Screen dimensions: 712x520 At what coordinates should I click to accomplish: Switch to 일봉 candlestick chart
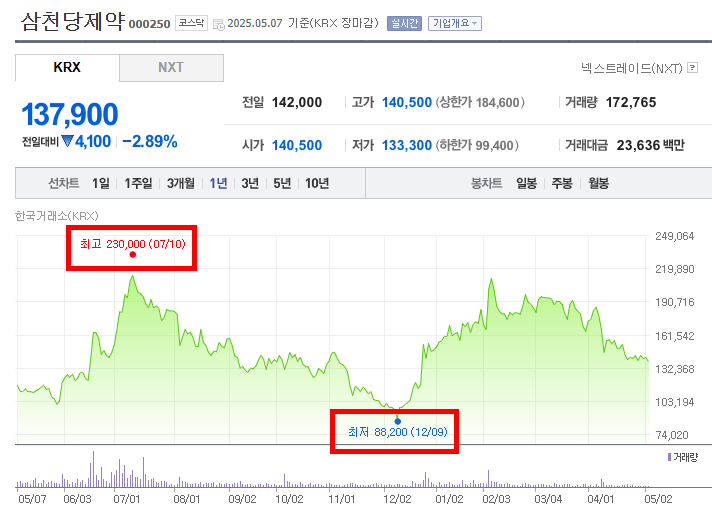coord(526,183)
